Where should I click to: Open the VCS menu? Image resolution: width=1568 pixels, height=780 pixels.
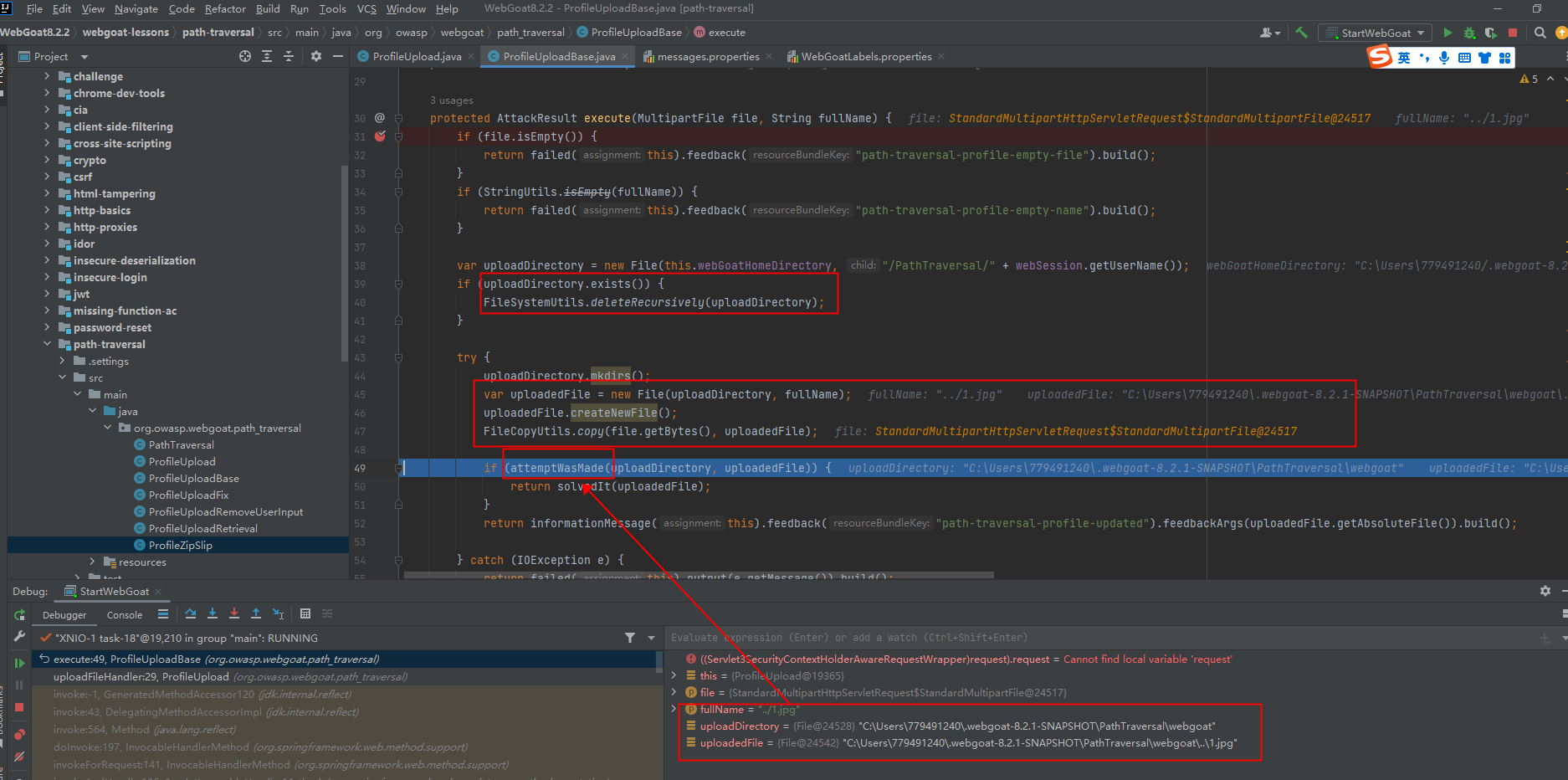pos(366,8)
